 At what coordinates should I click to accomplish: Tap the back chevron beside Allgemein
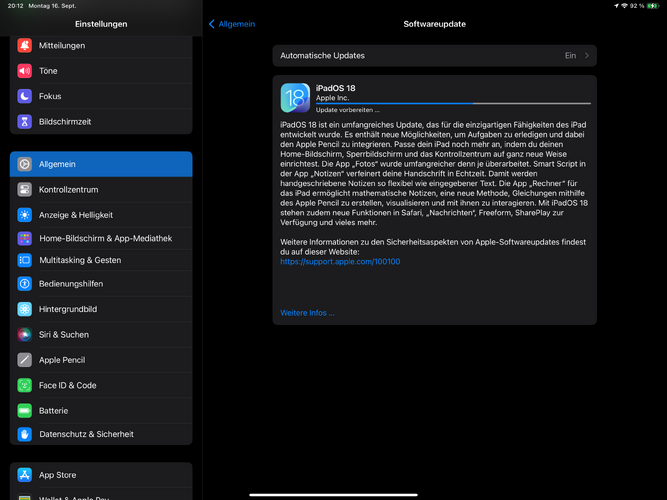click(x=212, y=24)
